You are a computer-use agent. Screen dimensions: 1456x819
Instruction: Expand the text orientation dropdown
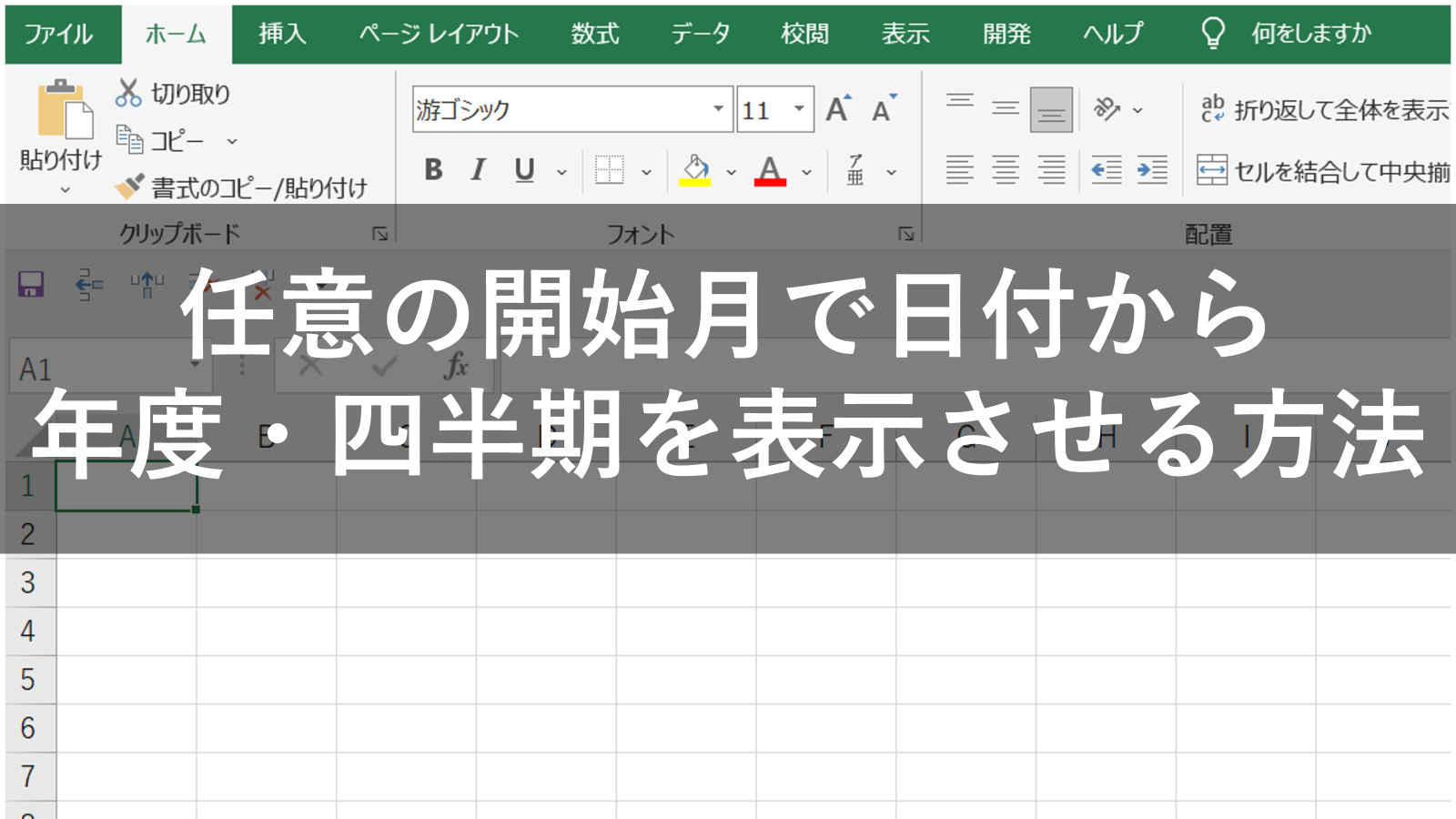(x=1137, y=110)
